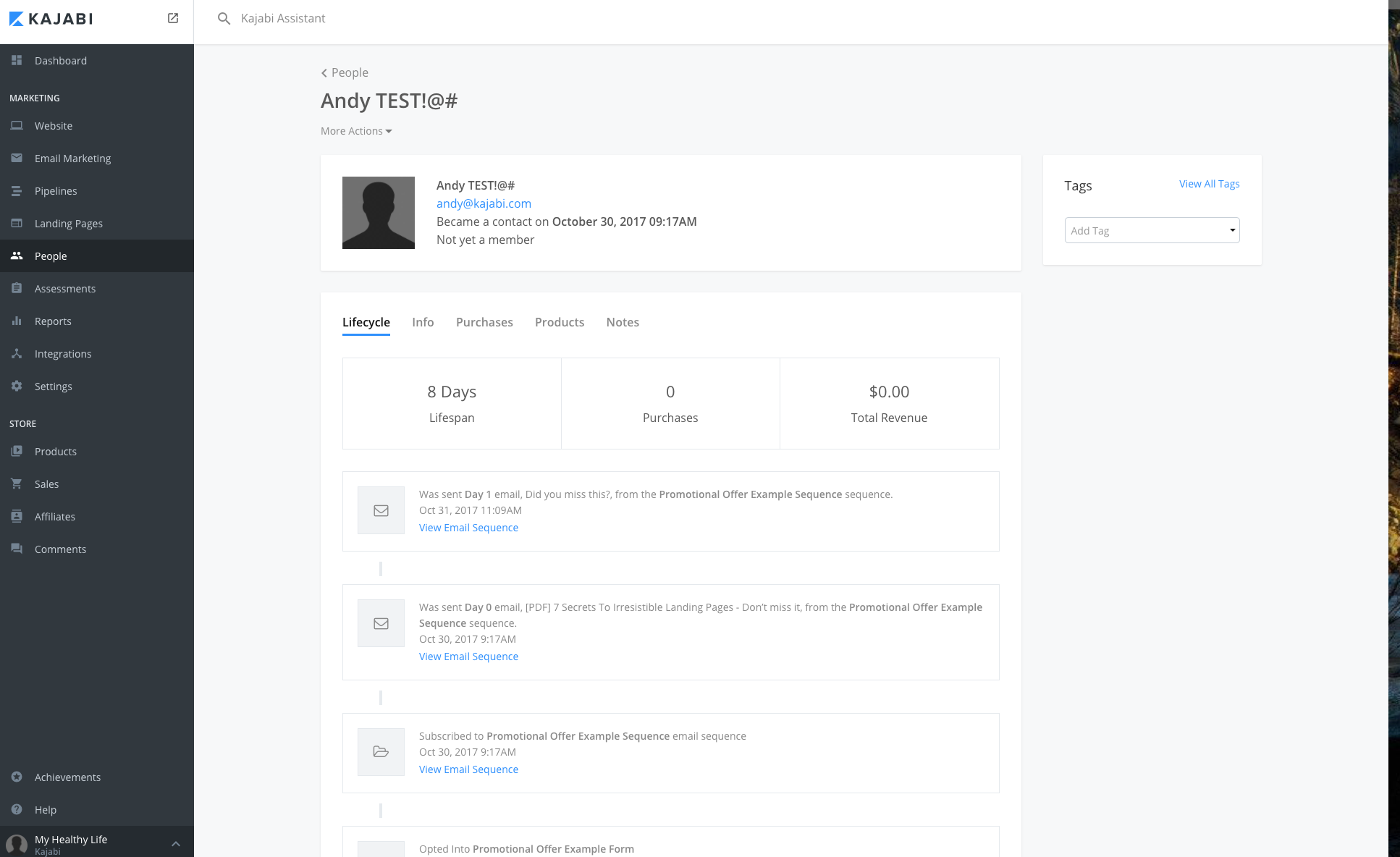Open the More Actions dropdown

(356, 131)
